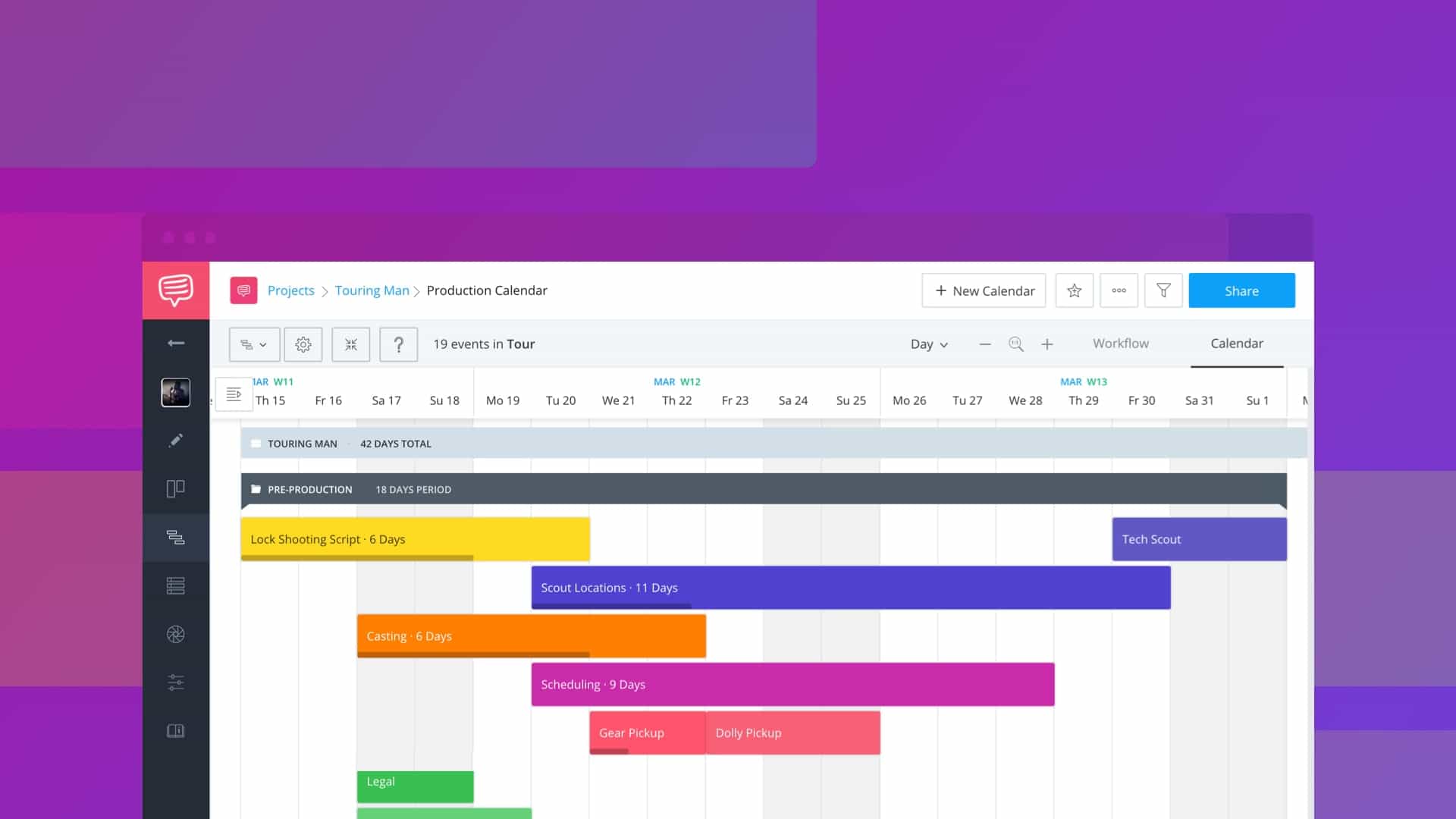Select the grid/table view icon in sidebar
The height and width of the screenshot is (819, 1456).
175,585
